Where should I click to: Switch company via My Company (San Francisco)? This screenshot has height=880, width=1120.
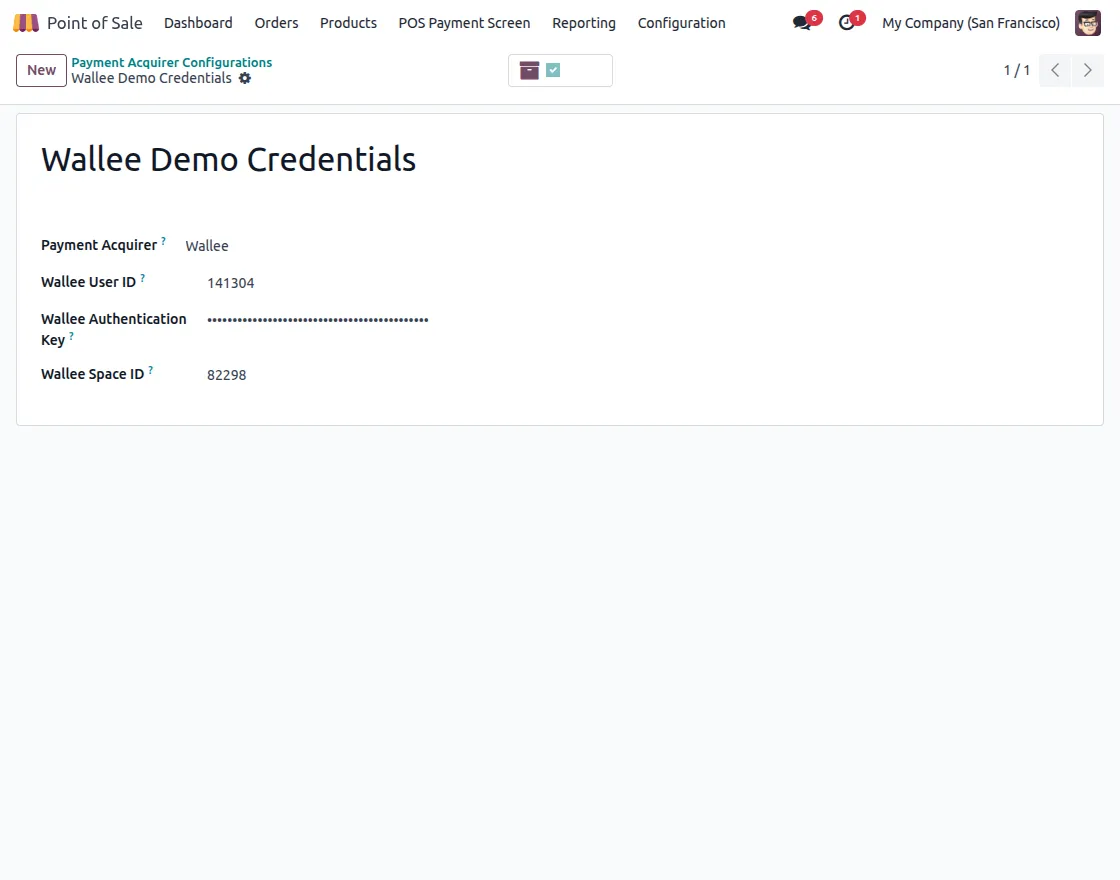pos(971,23)
